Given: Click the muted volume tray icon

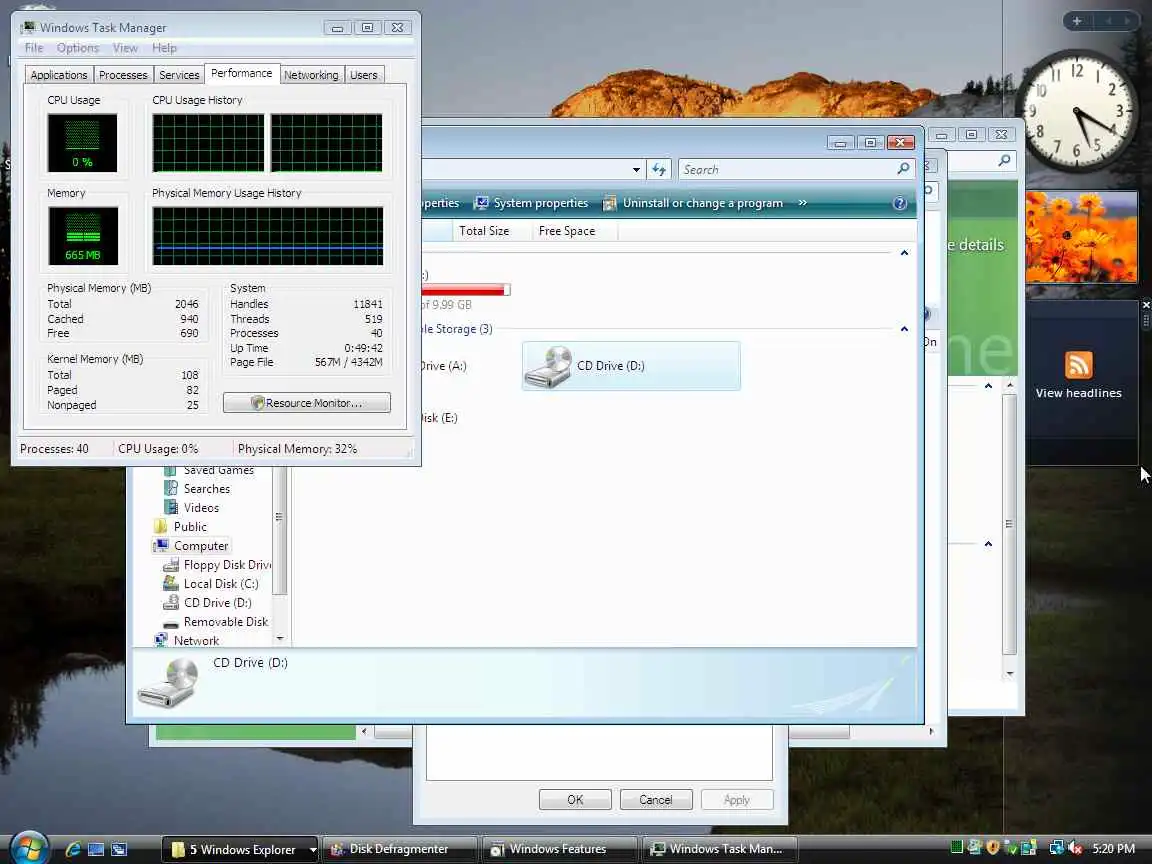Looking at the screenshot, I should [x=1075, y=848].
